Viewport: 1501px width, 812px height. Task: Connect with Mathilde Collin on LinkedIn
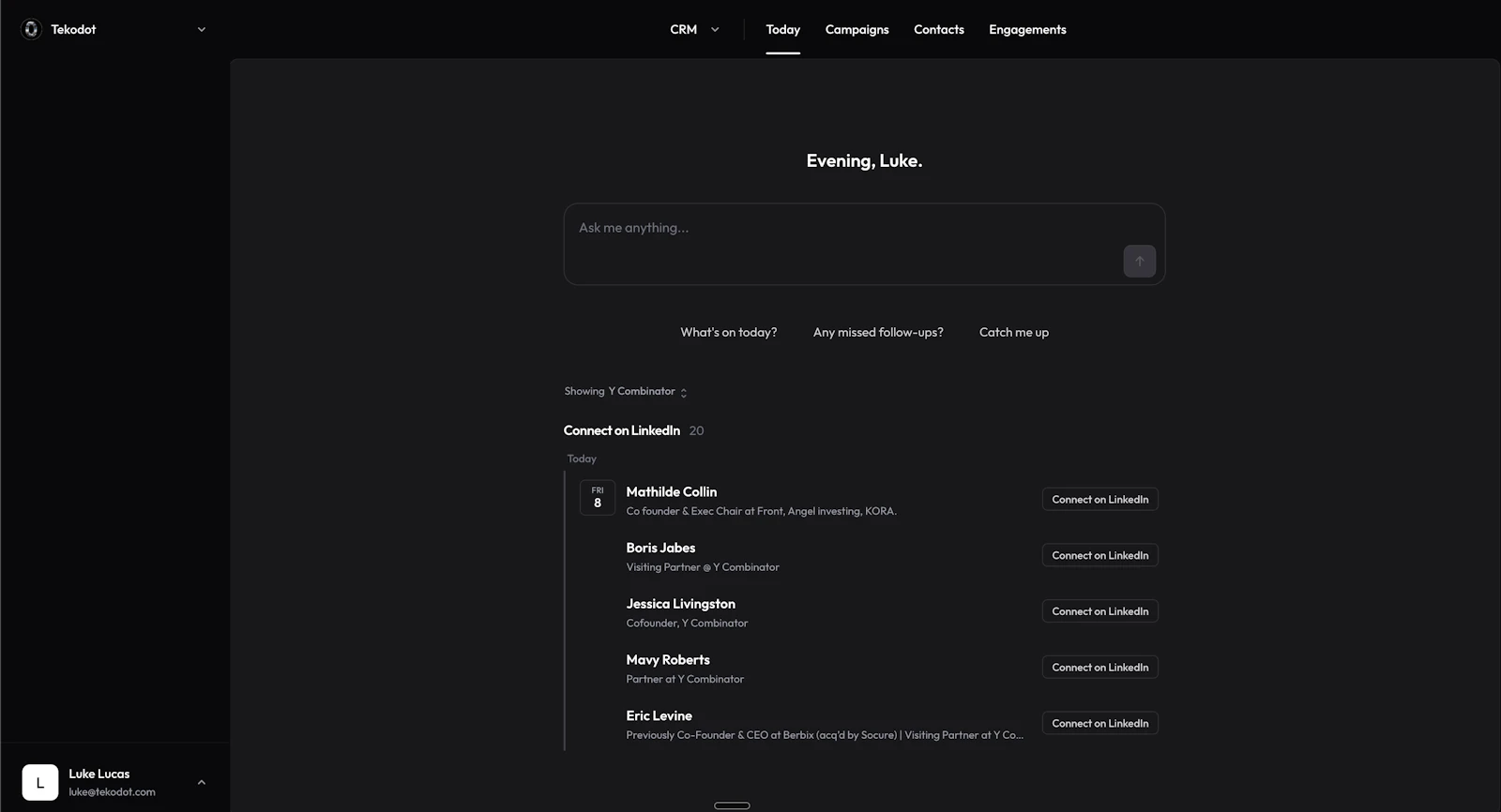tap(1099, 499)
